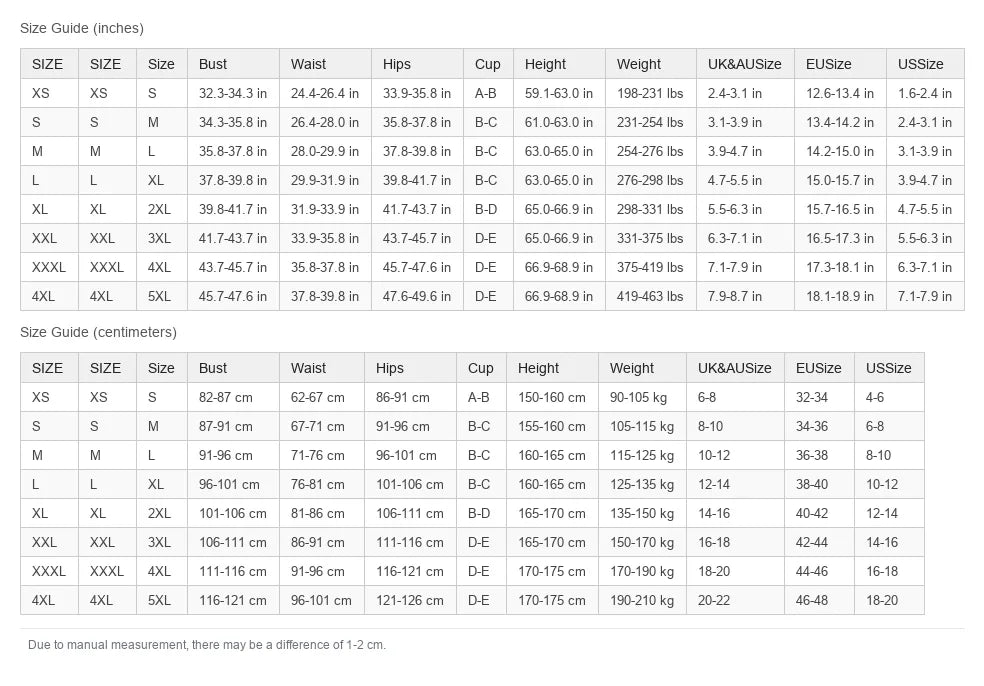The width and height of the screenshot is (984, 686).
Task: Select the 47.6-49.6 in hips cell
Action: (x=417, y=296)
